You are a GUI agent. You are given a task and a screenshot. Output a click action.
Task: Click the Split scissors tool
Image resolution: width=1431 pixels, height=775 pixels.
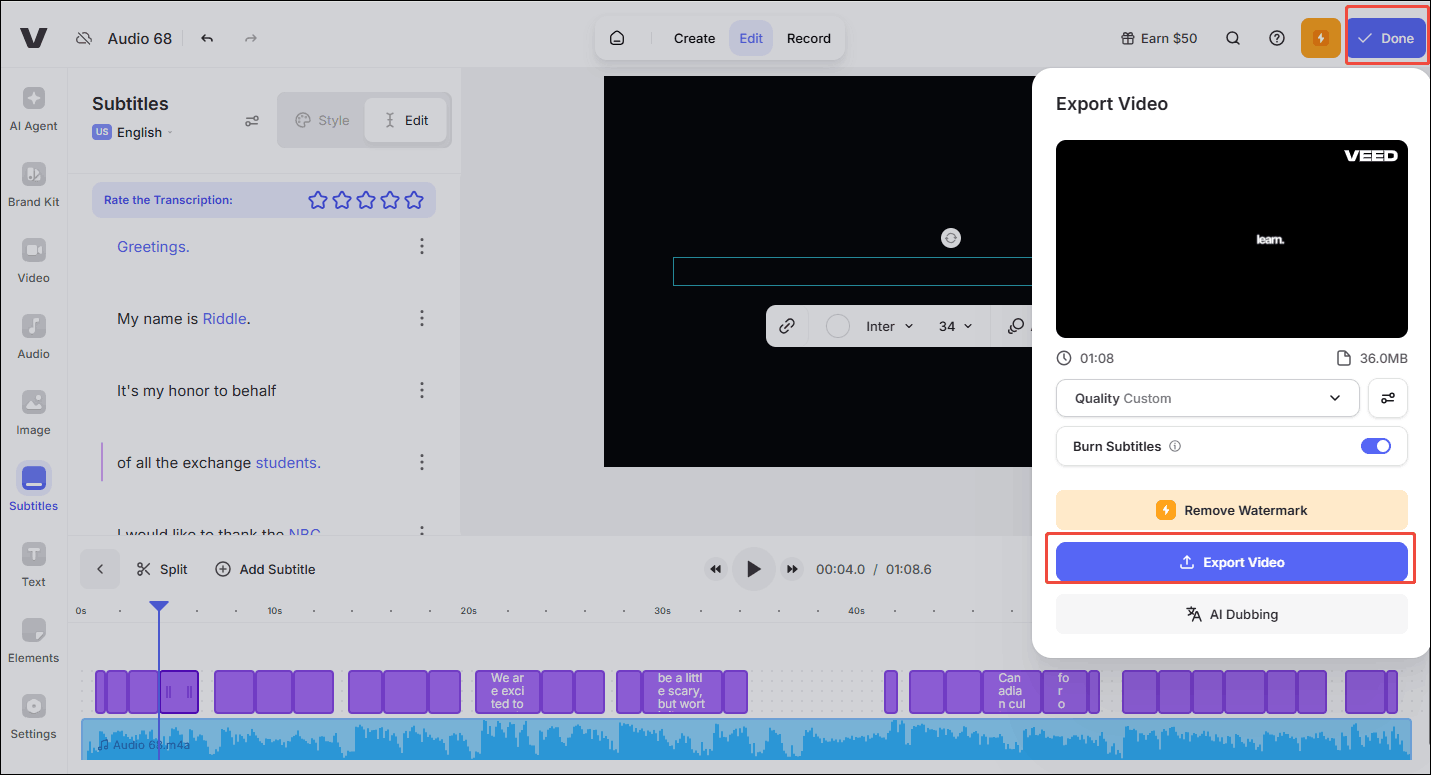(162, 569)
